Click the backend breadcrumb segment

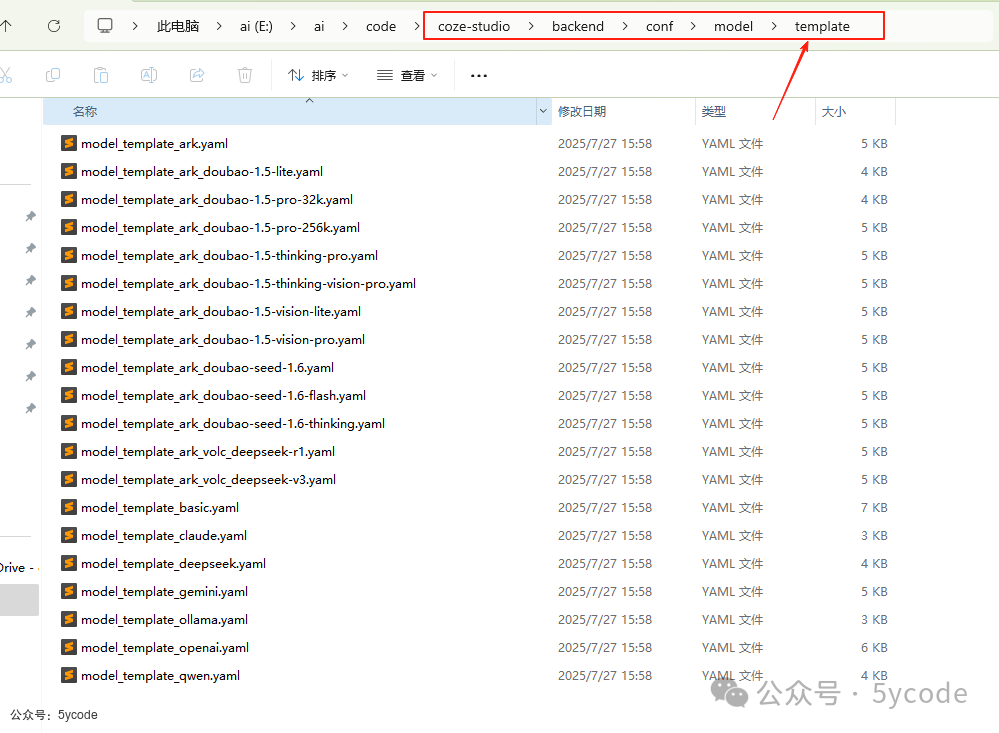pos(578,26)
